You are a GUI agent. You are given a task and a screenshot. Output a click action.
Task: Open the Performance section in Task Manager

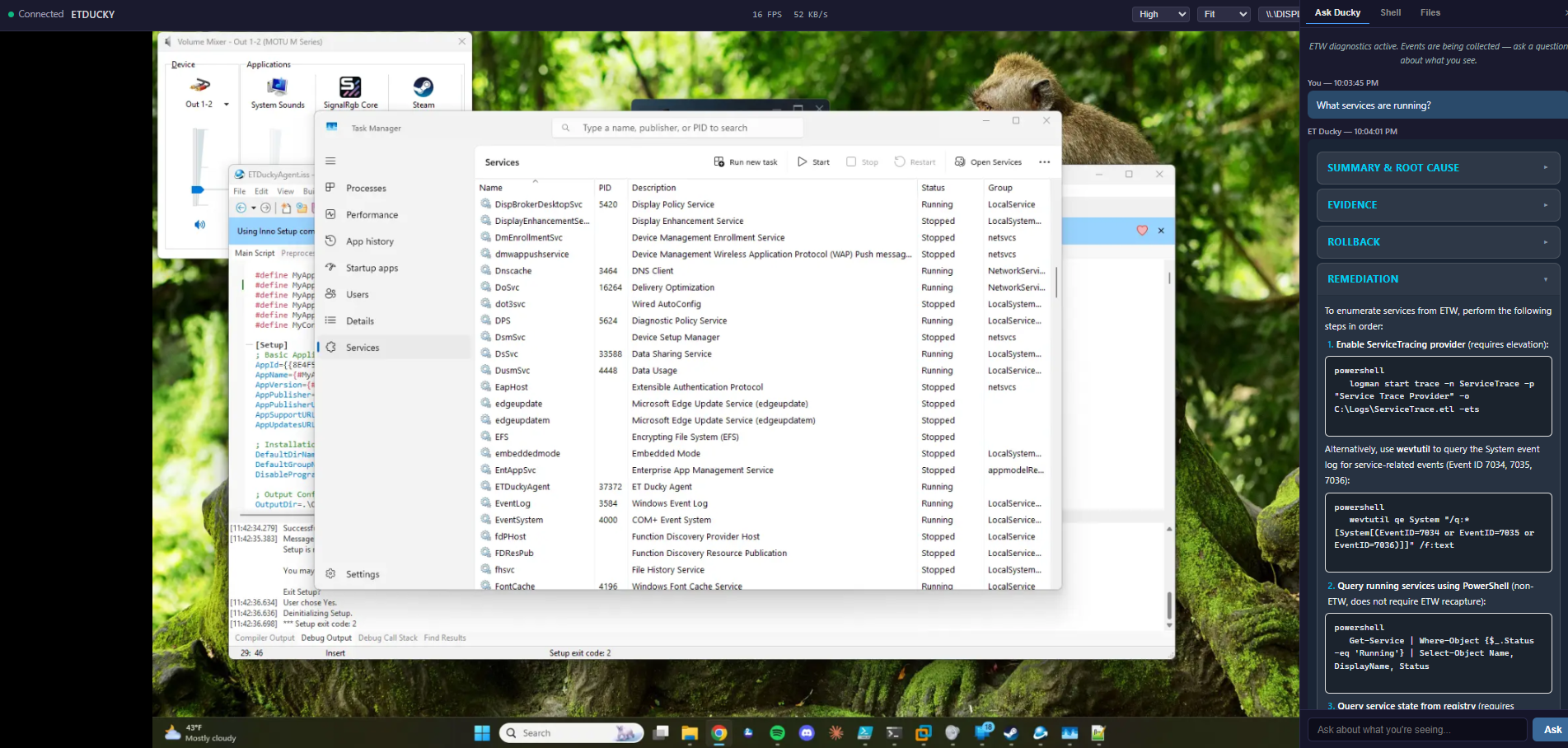click(x=372, y=214)
